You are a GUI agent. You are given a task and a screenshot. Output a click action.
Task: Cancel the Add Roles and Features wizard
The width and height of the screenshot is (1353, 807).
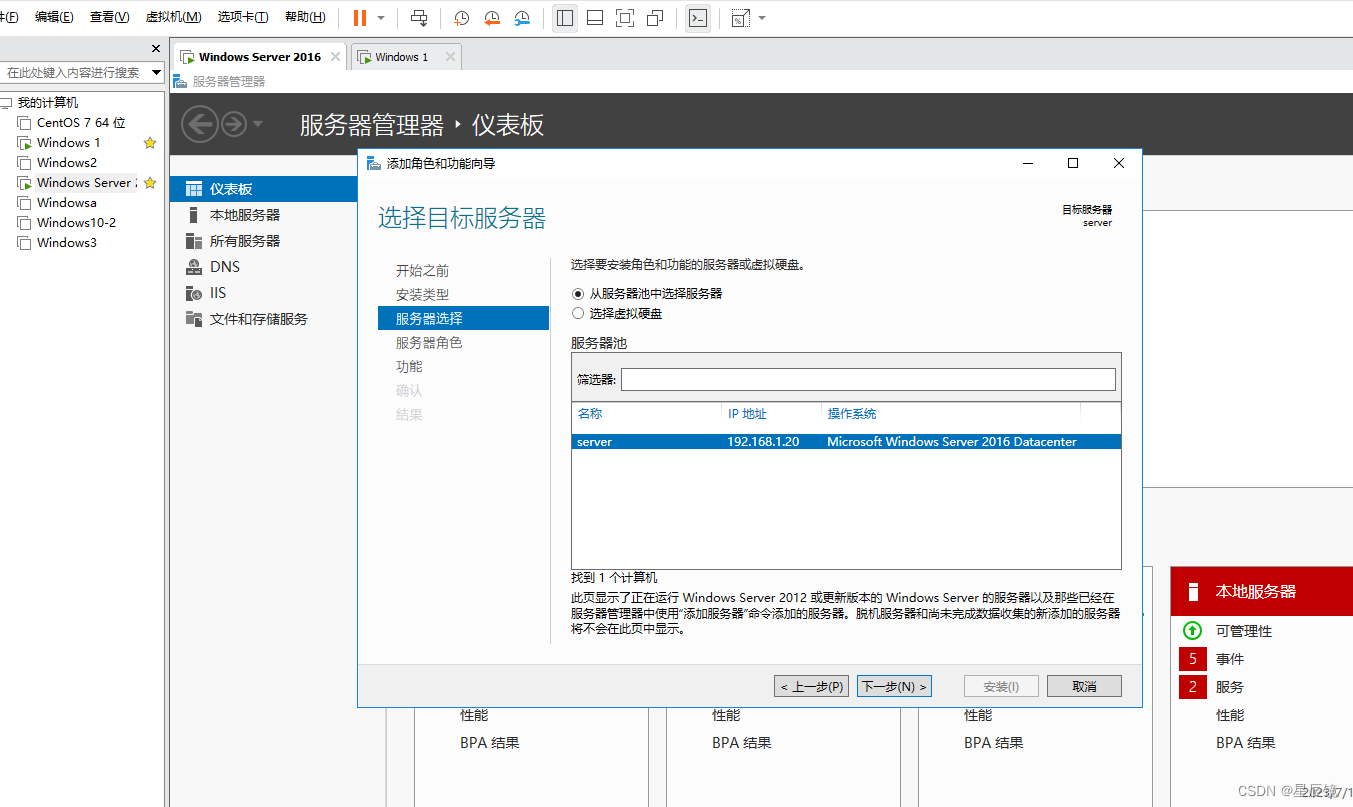(1084, 686)
